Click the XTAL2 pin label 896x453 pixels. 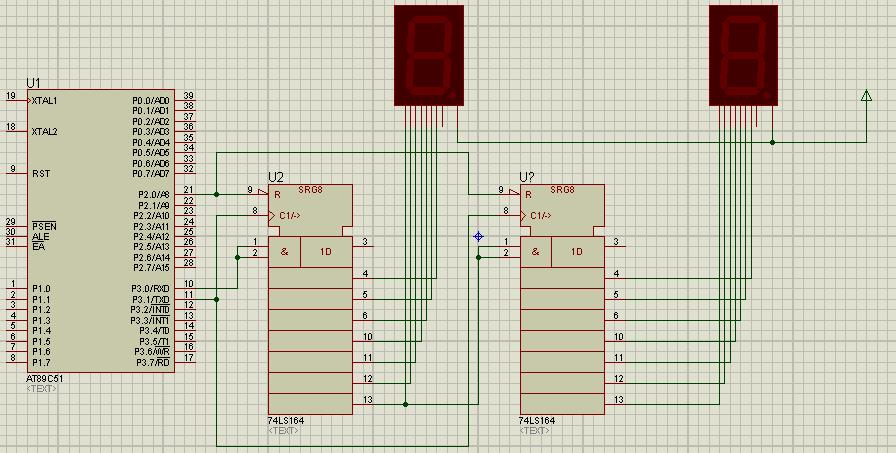pyautogui.click(x=45, y=131)
